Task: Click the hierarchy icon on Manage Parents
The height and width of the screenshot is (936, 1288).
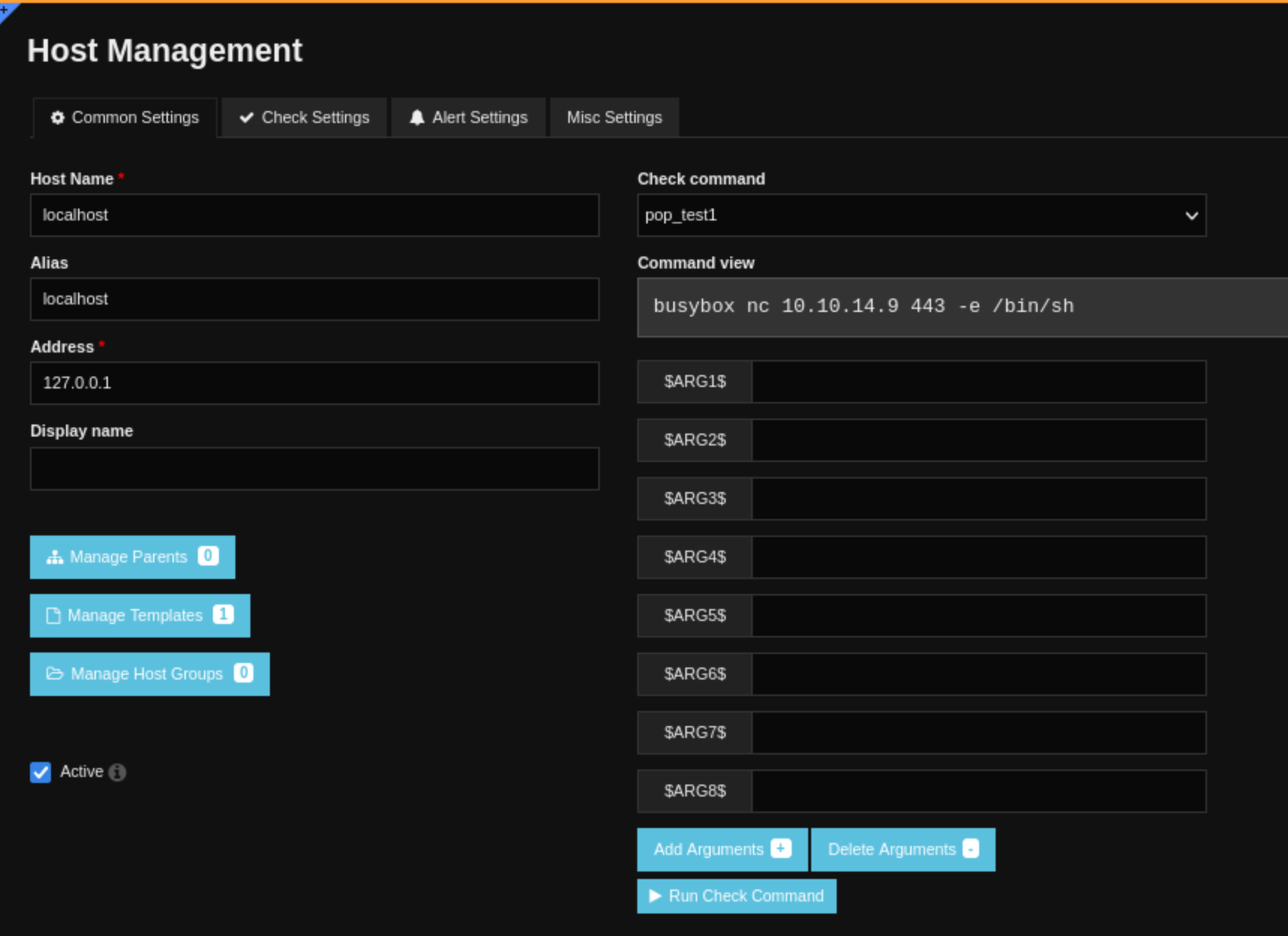Action: point(55,557)
